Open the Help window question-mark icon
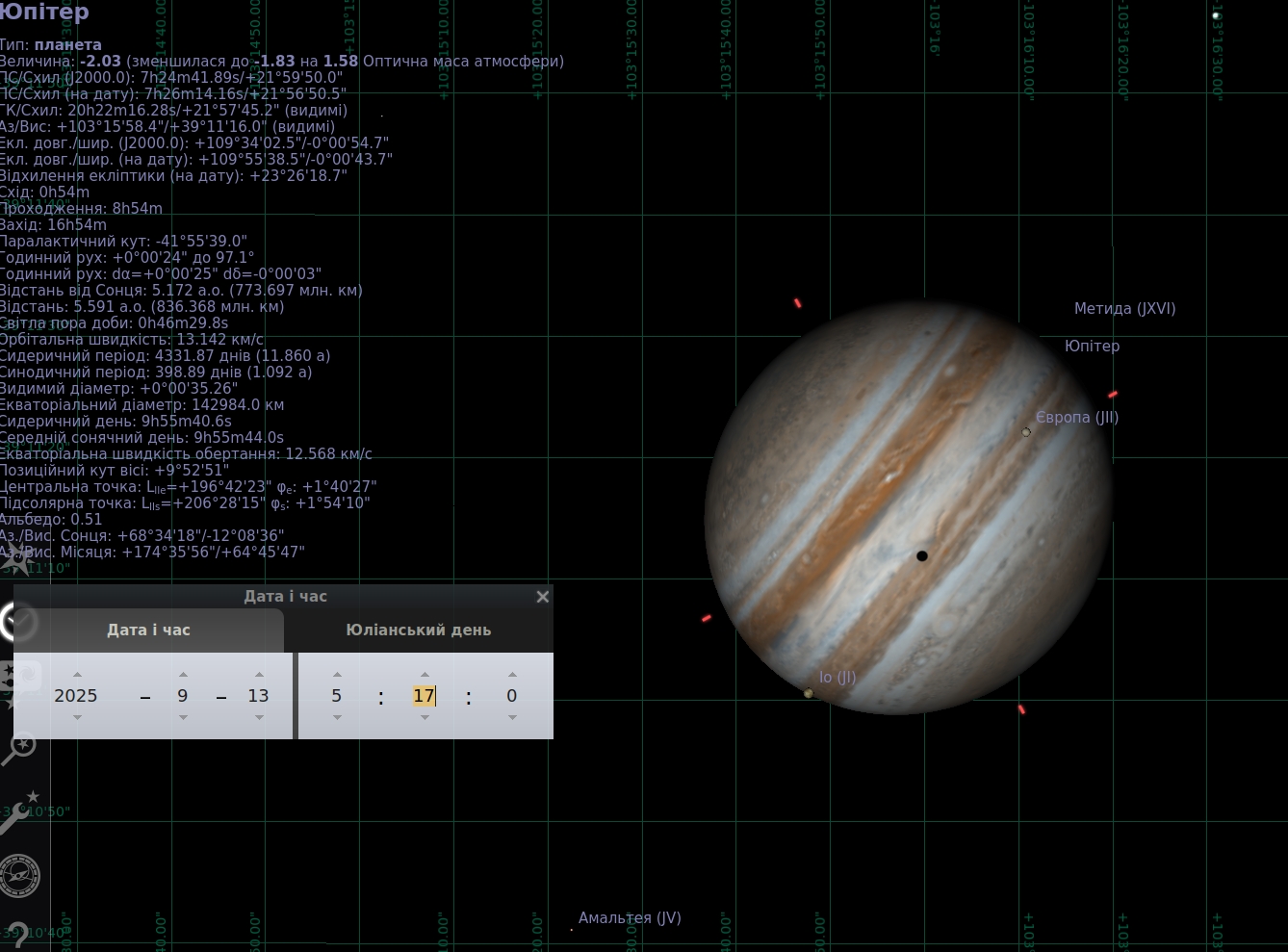1288x952 pixels. click(17, 934)
